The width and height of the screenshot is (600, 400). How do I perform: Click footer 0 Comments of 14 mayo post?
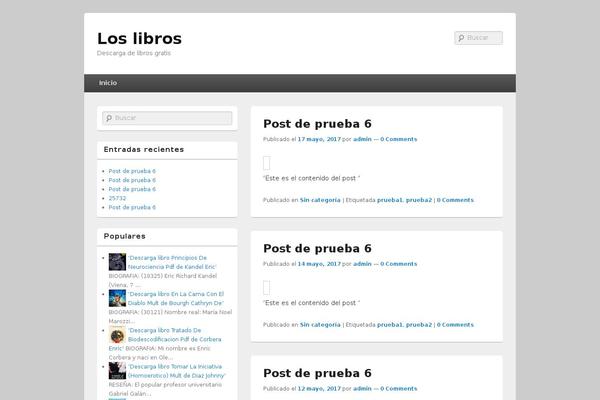(455, 325)
